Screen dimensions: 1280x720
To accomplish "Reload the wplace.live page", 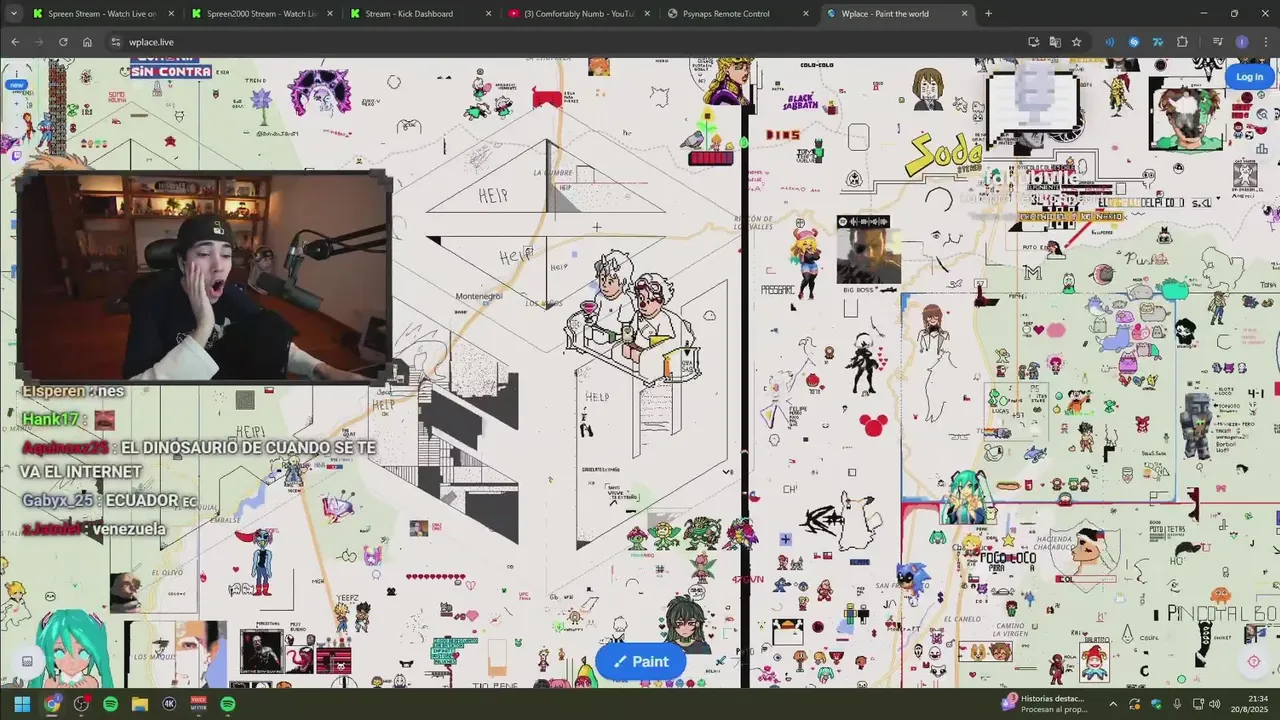I will pyautogui.click(x=63, y=42).
